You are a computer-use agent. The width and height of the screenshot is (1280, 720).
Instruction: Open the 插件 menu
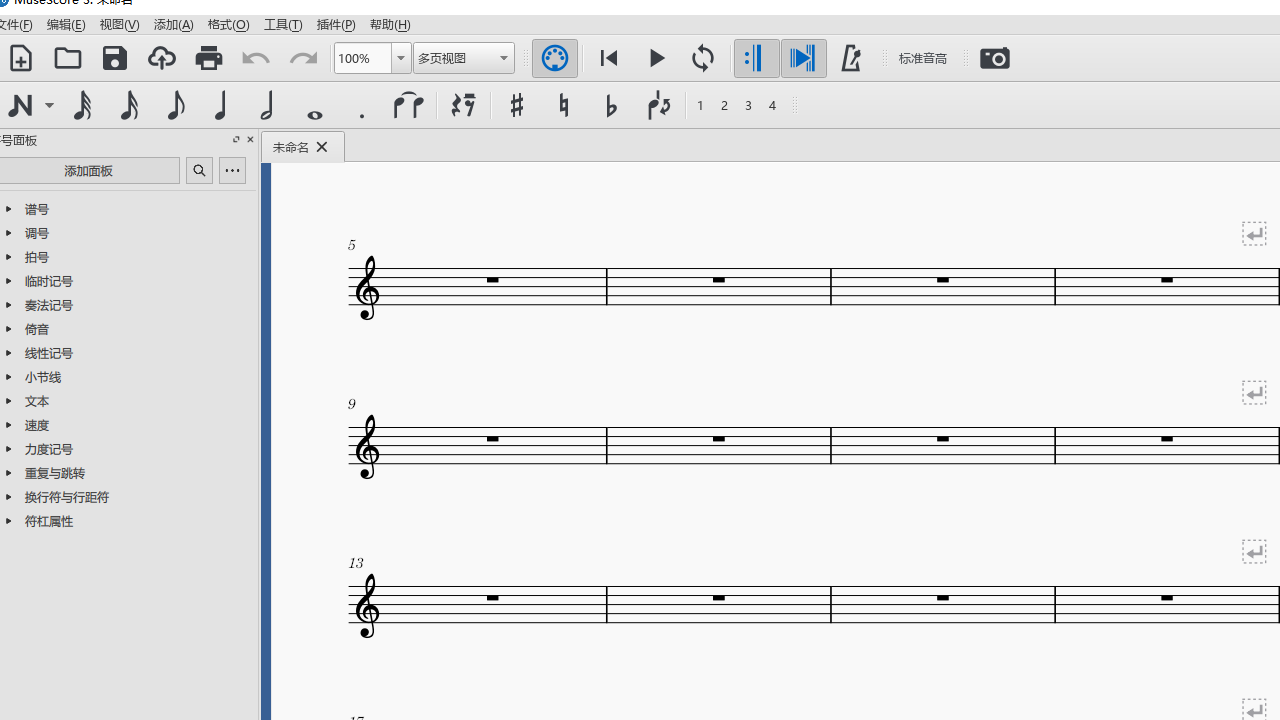(x=336, y=25)
